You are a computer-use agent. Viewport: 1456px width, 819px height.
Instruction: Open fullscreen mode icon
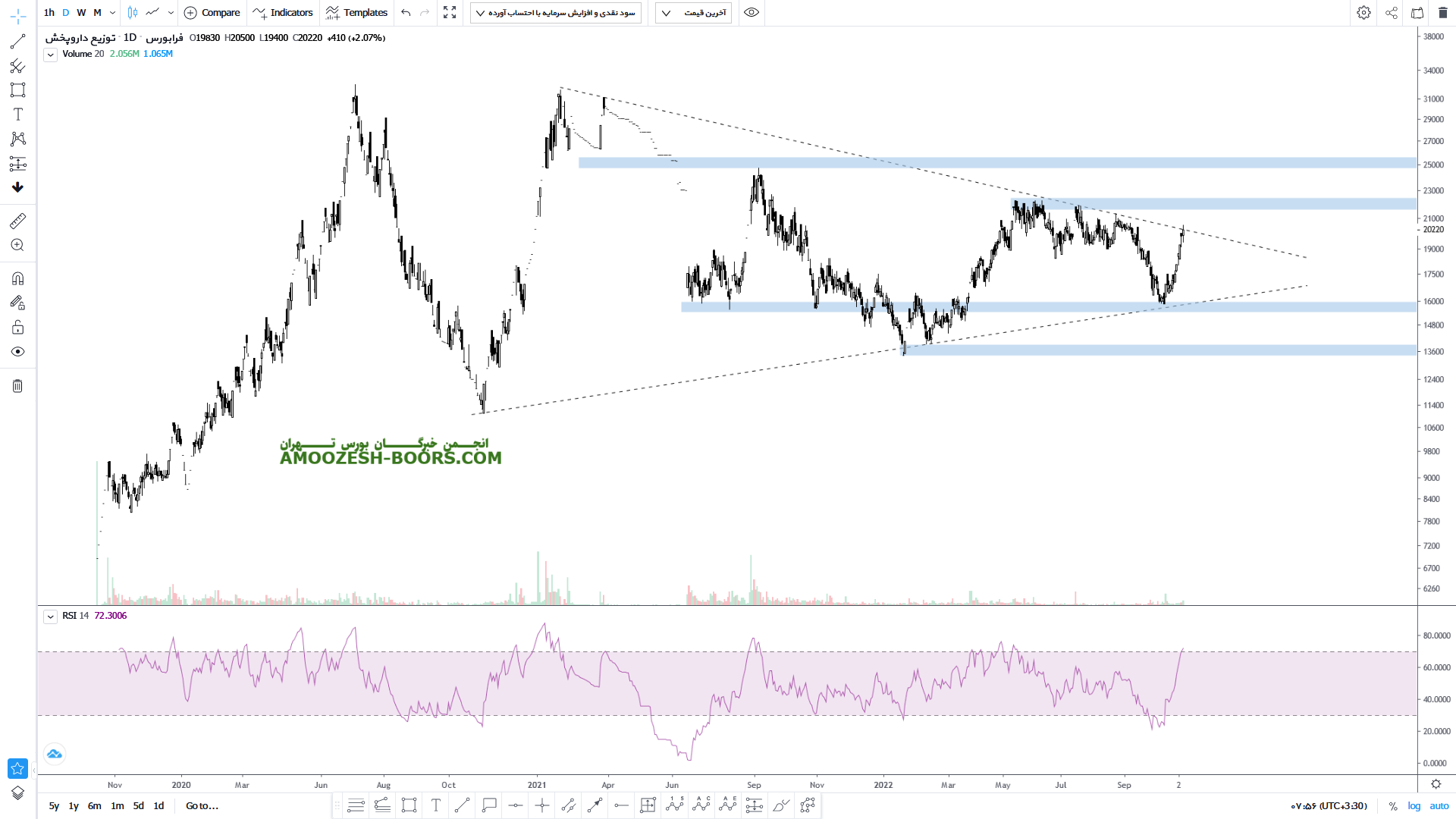pos(450,13)
